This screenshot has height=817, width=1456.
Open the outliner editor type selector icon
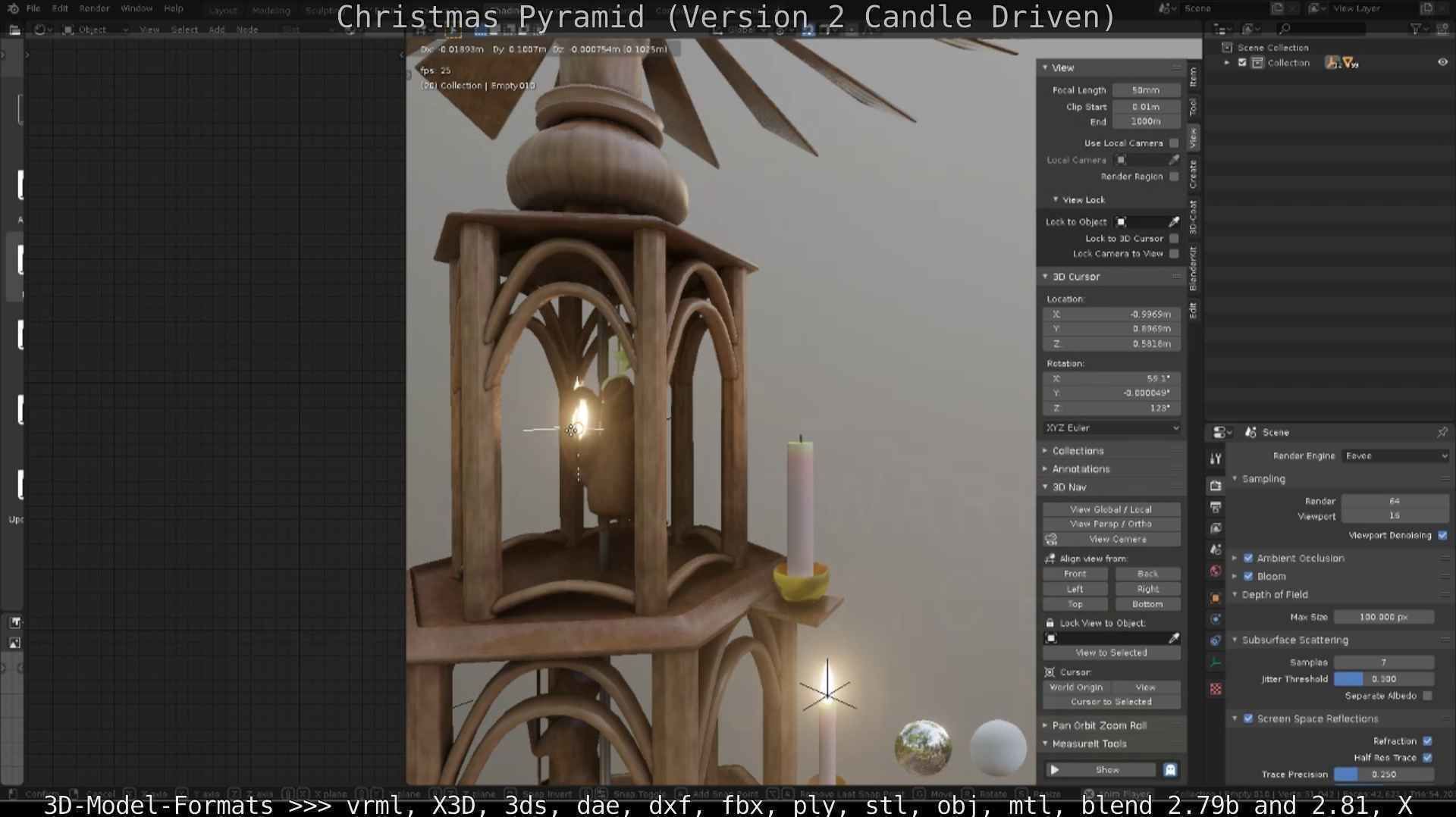pos(1220,29)
